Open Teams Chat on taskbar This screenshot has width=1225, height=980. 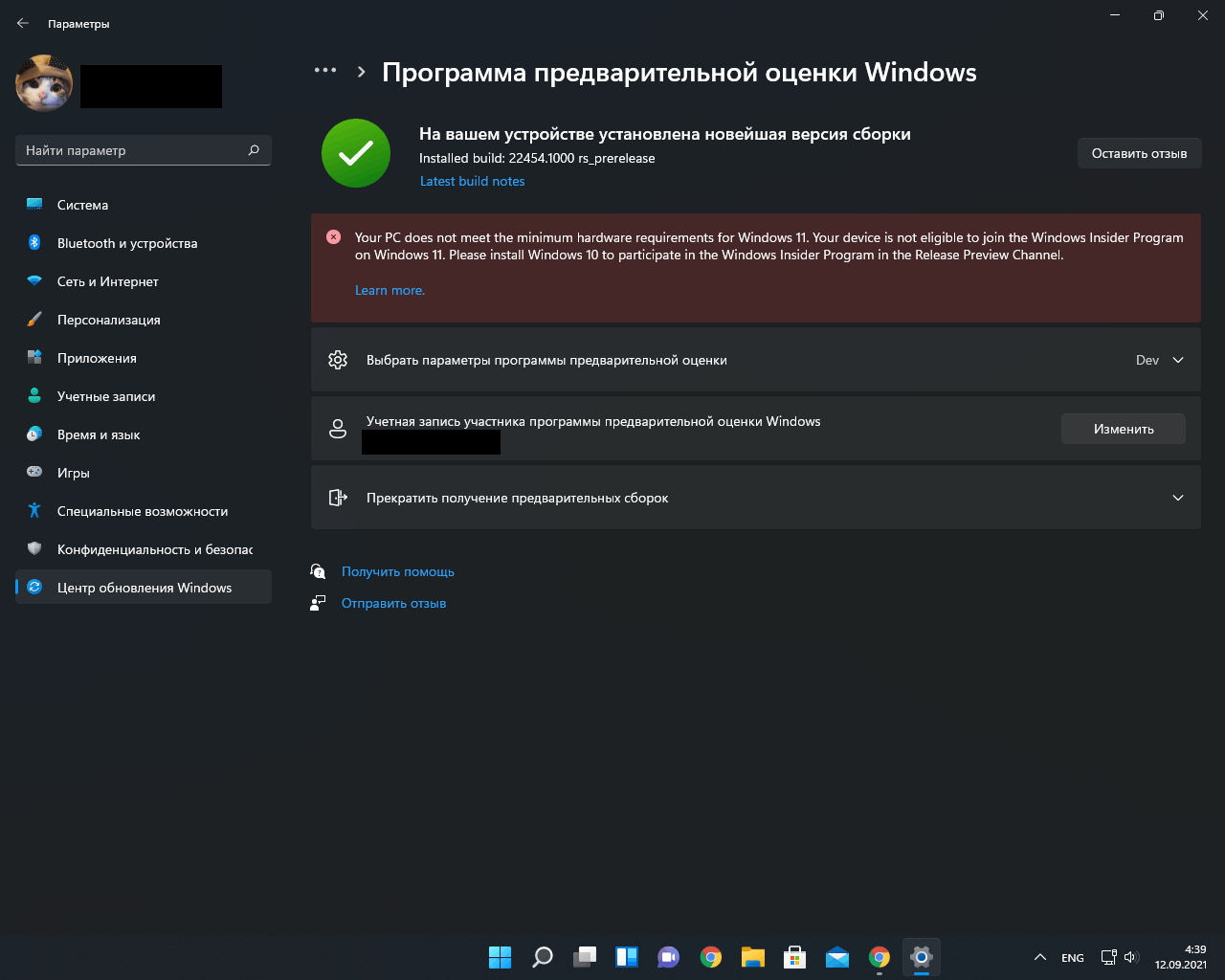(668, 957)
